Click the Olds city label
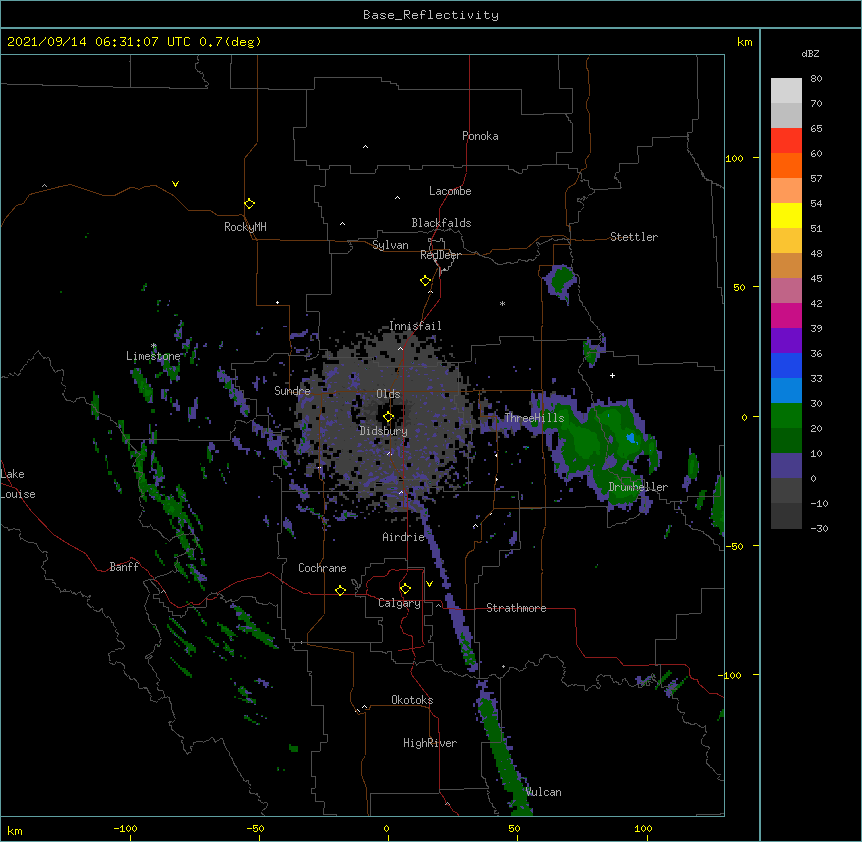The image size is (862, 842). (388, 394)
